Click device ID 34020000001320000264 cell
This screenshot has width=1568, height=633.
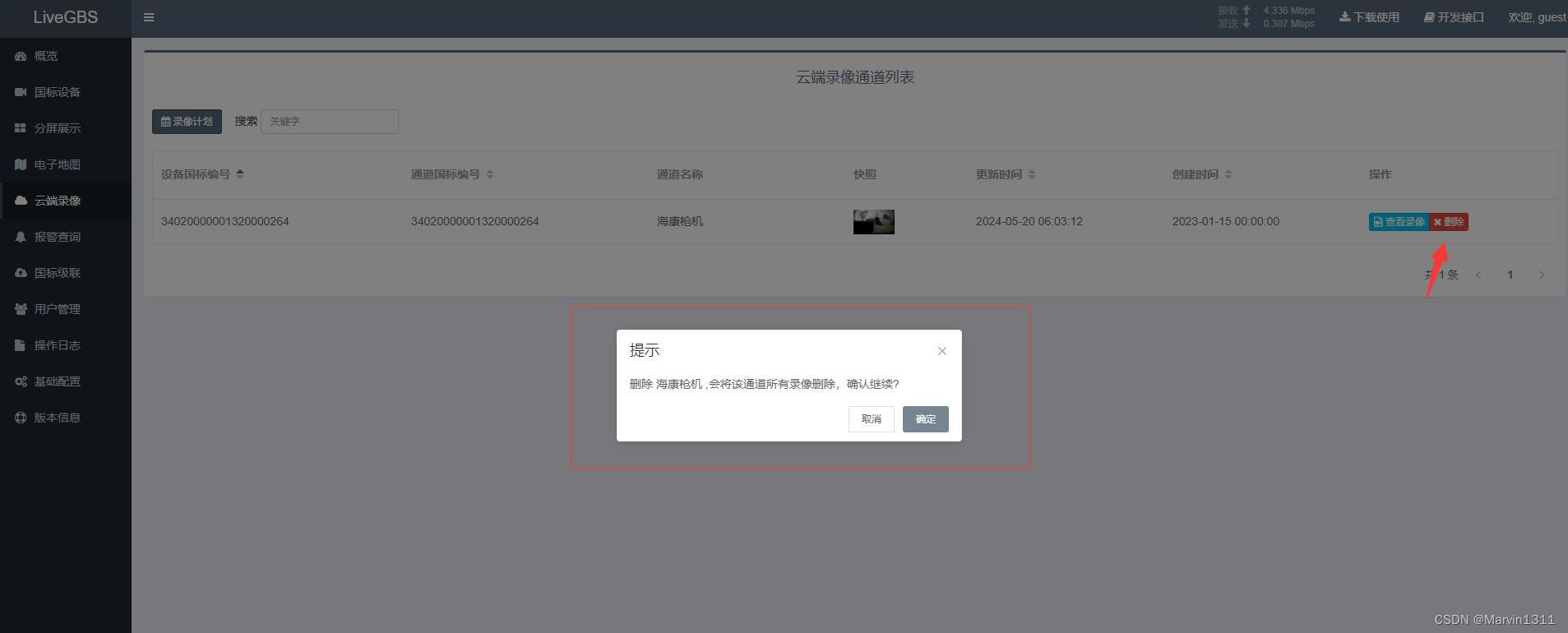(x=225, y=222)
